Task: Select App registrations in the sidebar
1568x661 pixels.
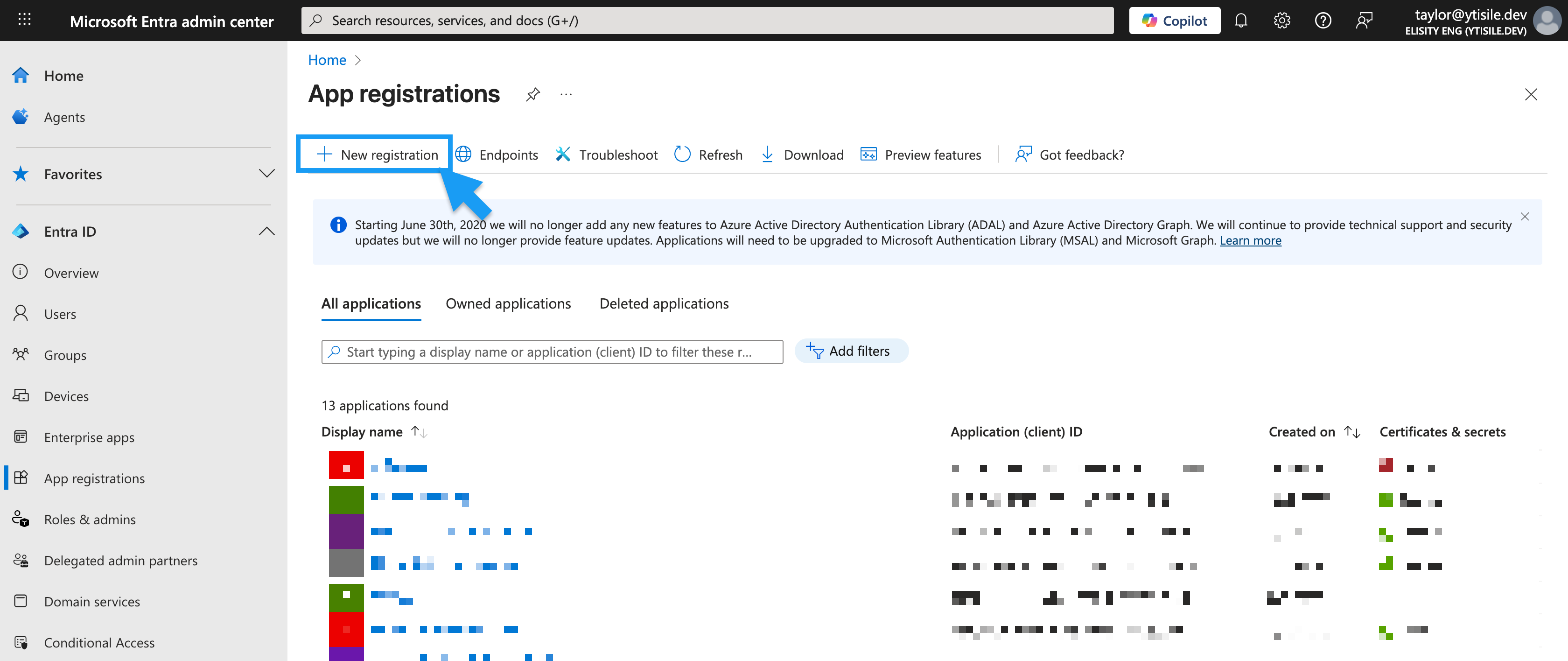Action: pyautogui.click(x=94, y=478)
